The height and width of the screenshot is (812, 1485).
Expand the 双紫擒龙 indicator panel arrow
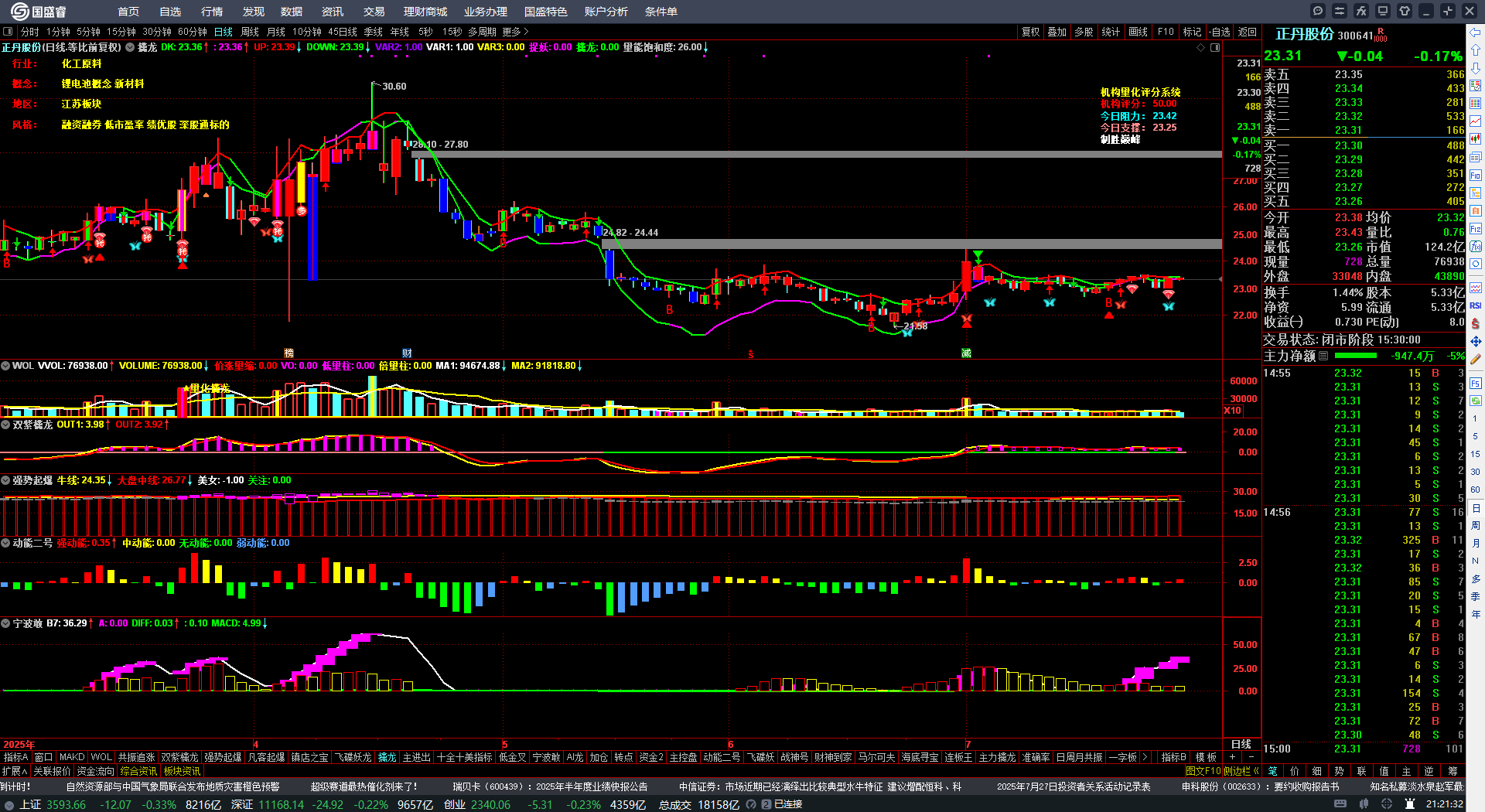tap(5, 425)
